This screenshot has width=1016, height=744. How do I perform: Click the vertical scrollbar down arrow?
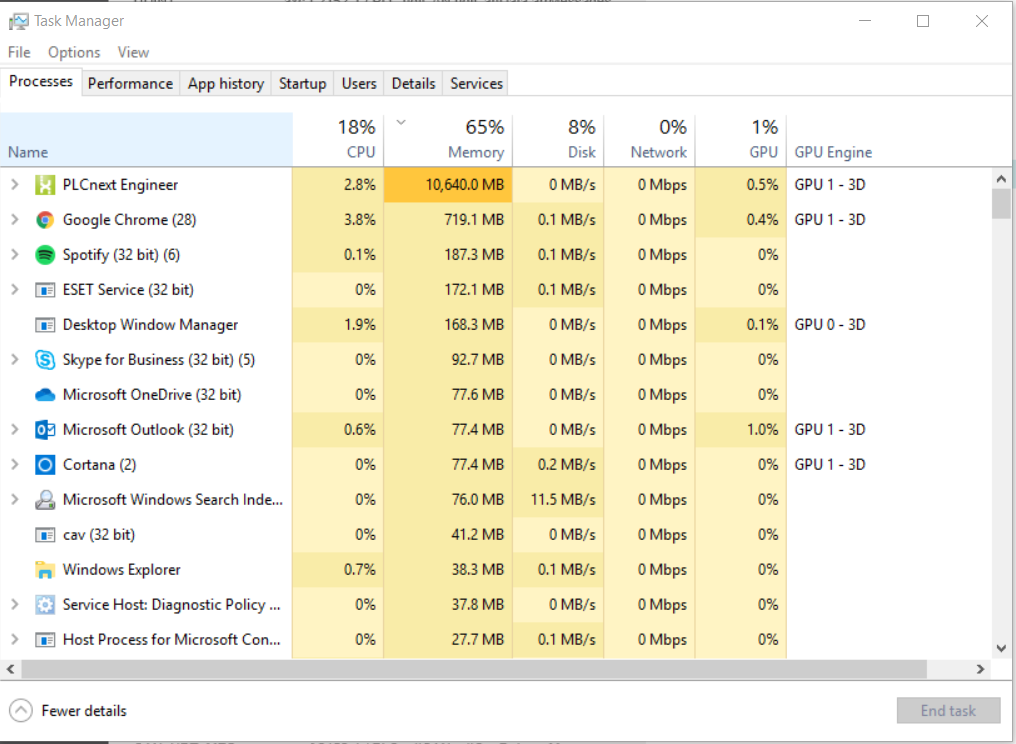click(1001, 649)
